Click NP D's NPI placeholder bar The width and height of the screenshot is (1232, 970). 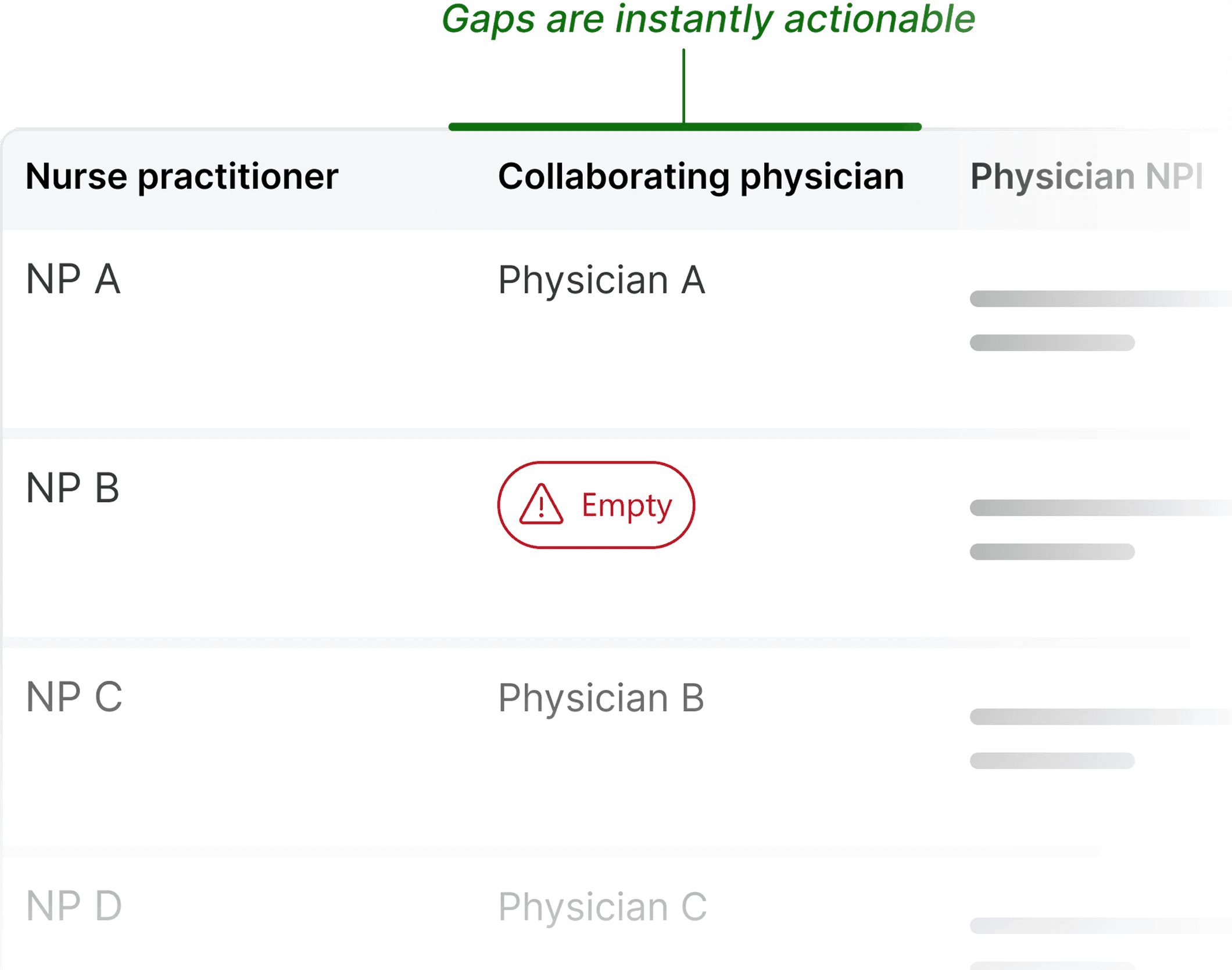coord(1101,926)
